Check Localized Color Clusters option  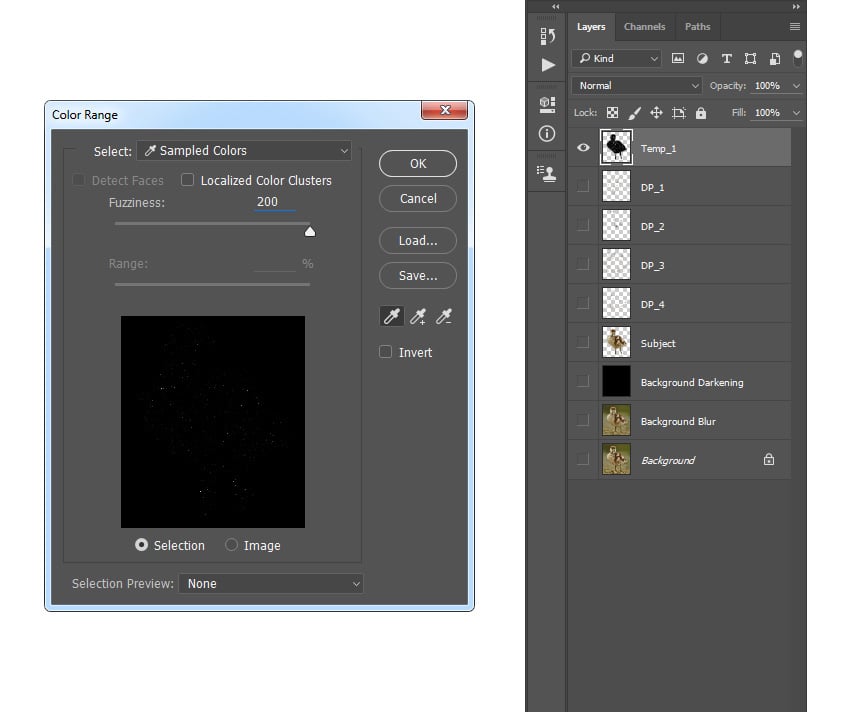point(187,180)
